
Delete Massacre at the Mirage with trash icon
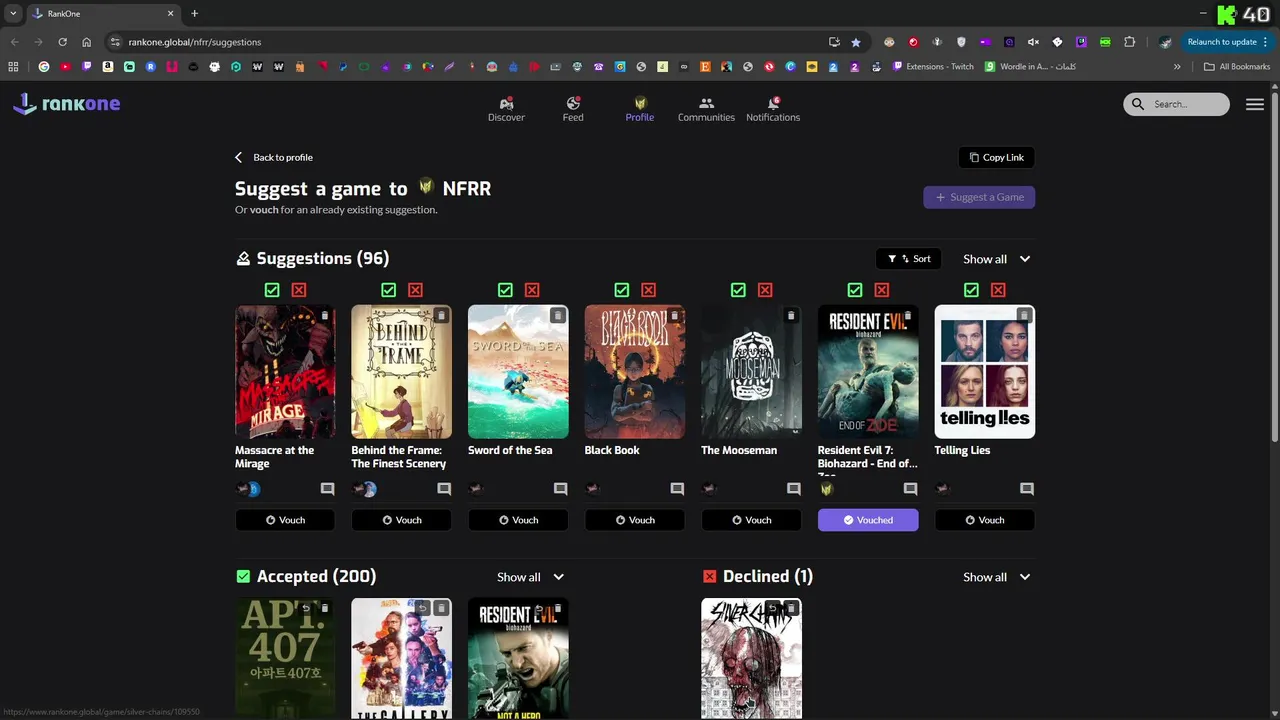[x=325, y=315]
